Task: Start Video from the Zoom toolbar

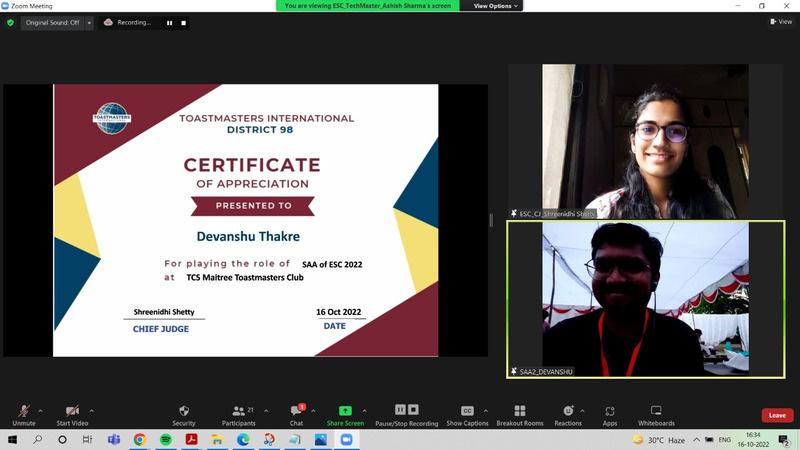Action: click(72, 415)
